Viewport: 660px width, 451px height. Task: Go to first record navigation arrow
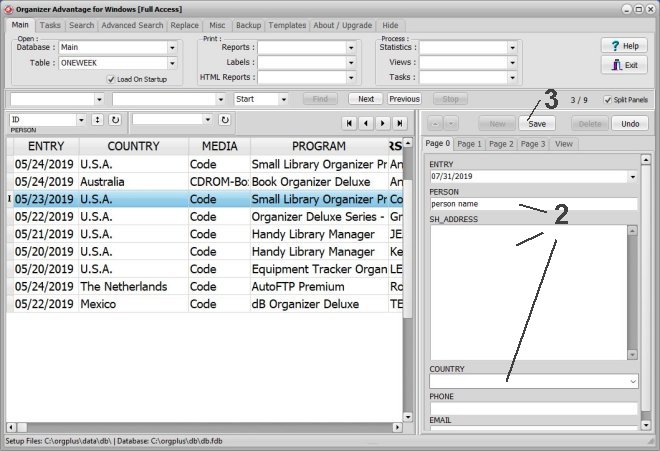[x=349, y=123]
